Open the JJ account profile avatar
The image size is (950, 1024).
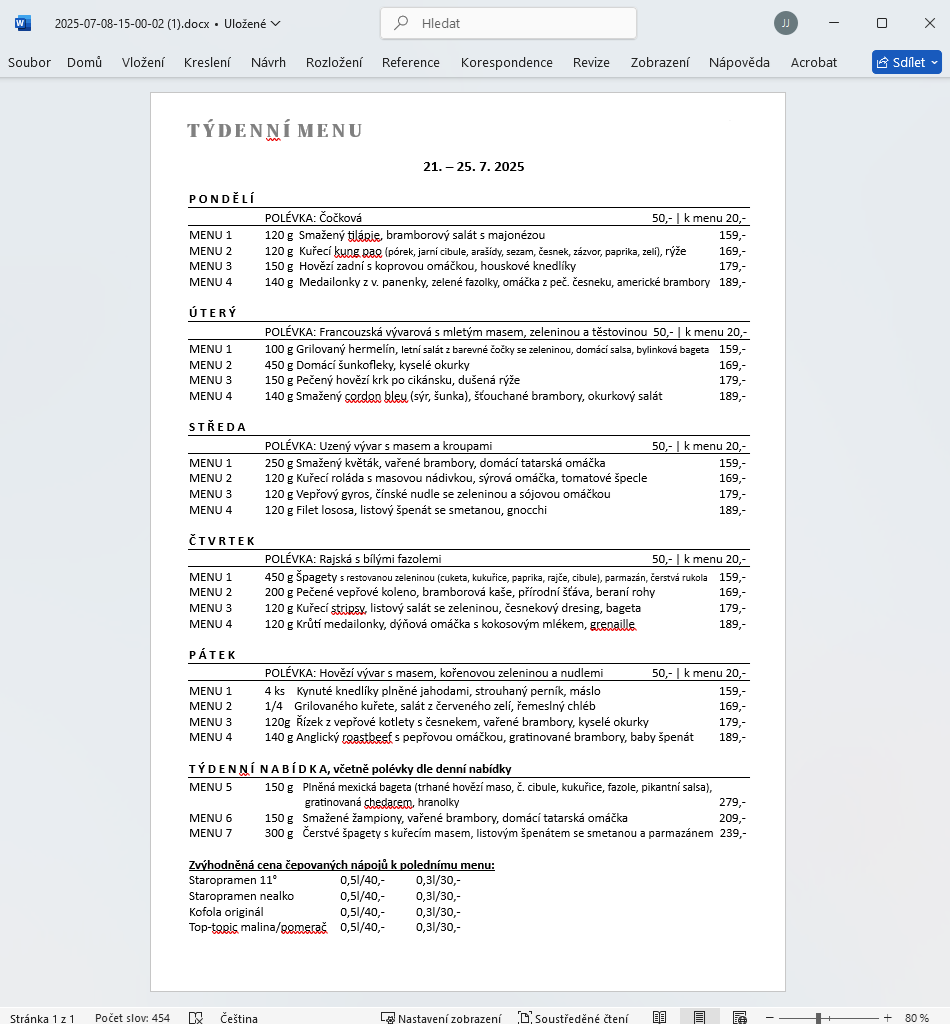coord(786,23)
